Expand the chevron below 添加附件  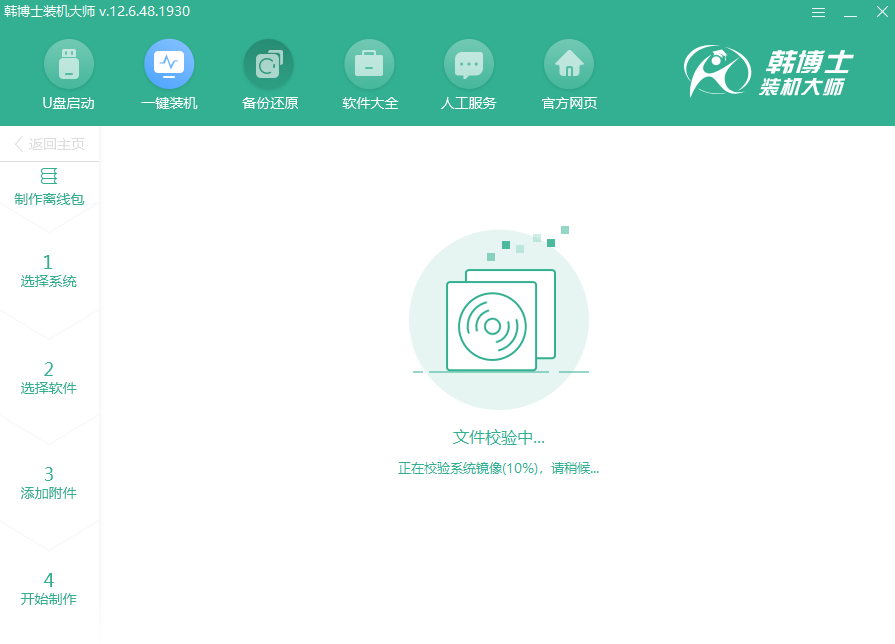click(x=50, y=544)
